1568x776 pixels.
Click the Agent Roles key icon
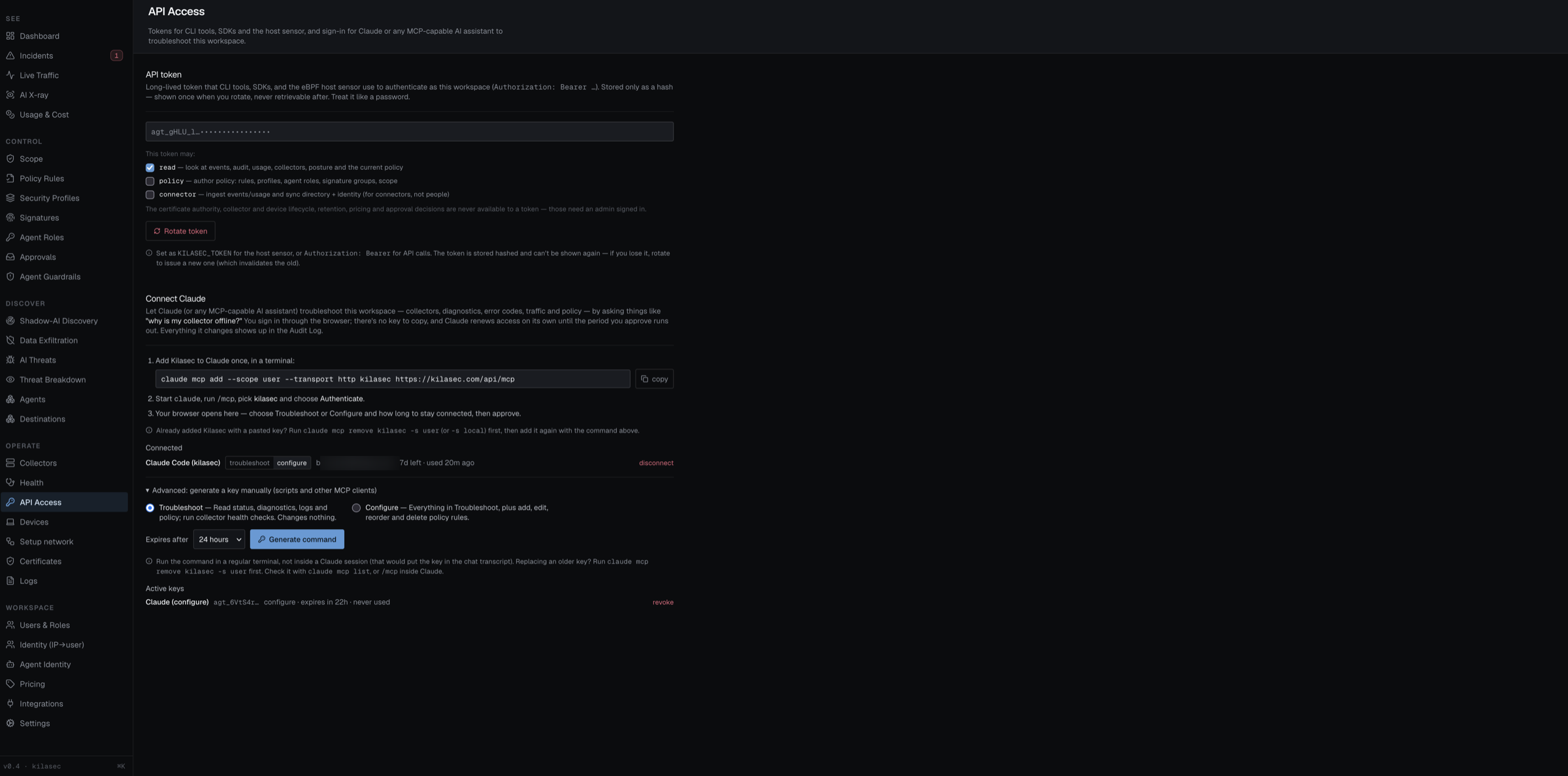point(10,237)
